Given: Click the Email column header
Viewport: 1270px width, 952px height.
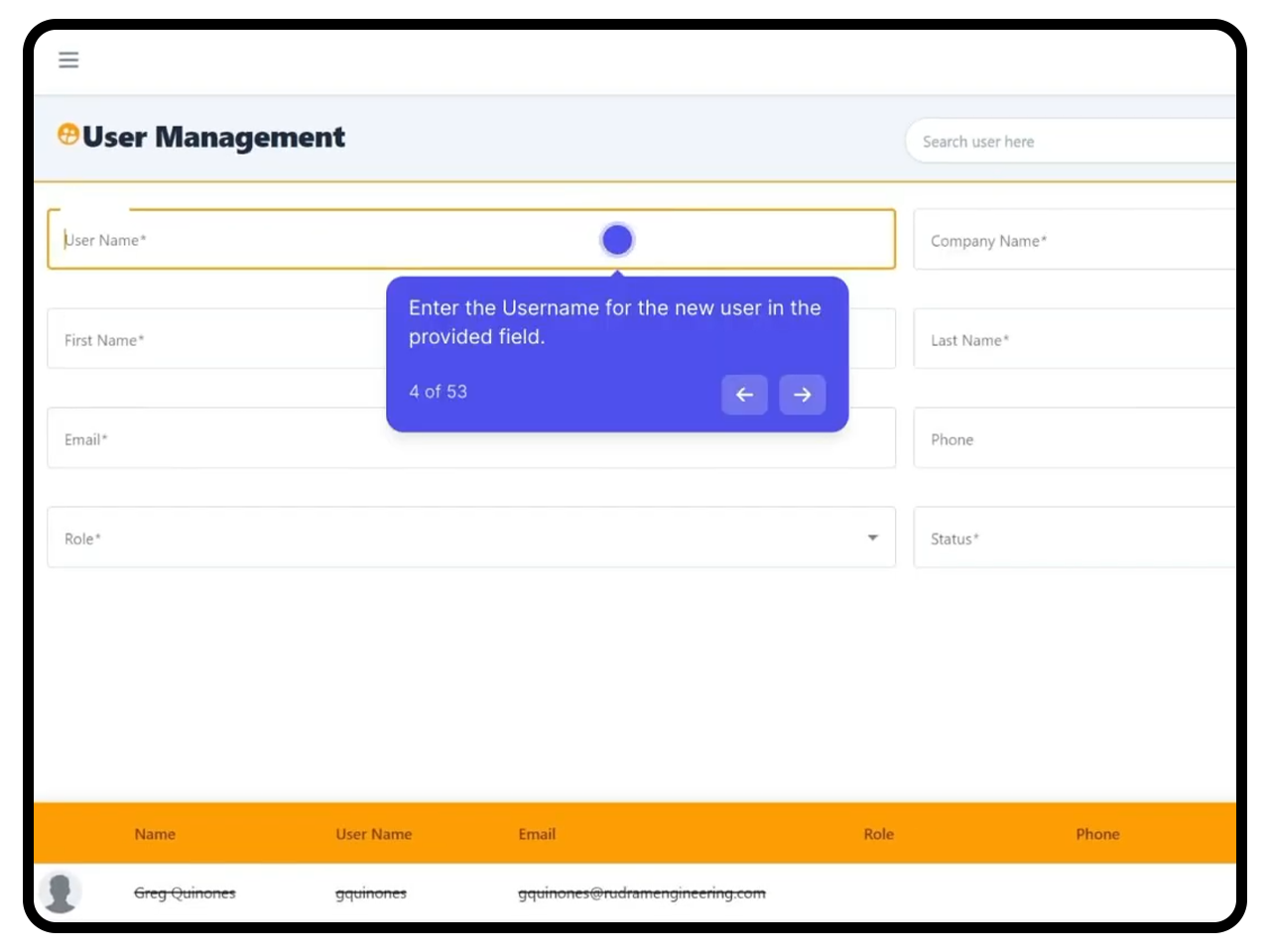Looking at the screenshot, I should (537, 834).
